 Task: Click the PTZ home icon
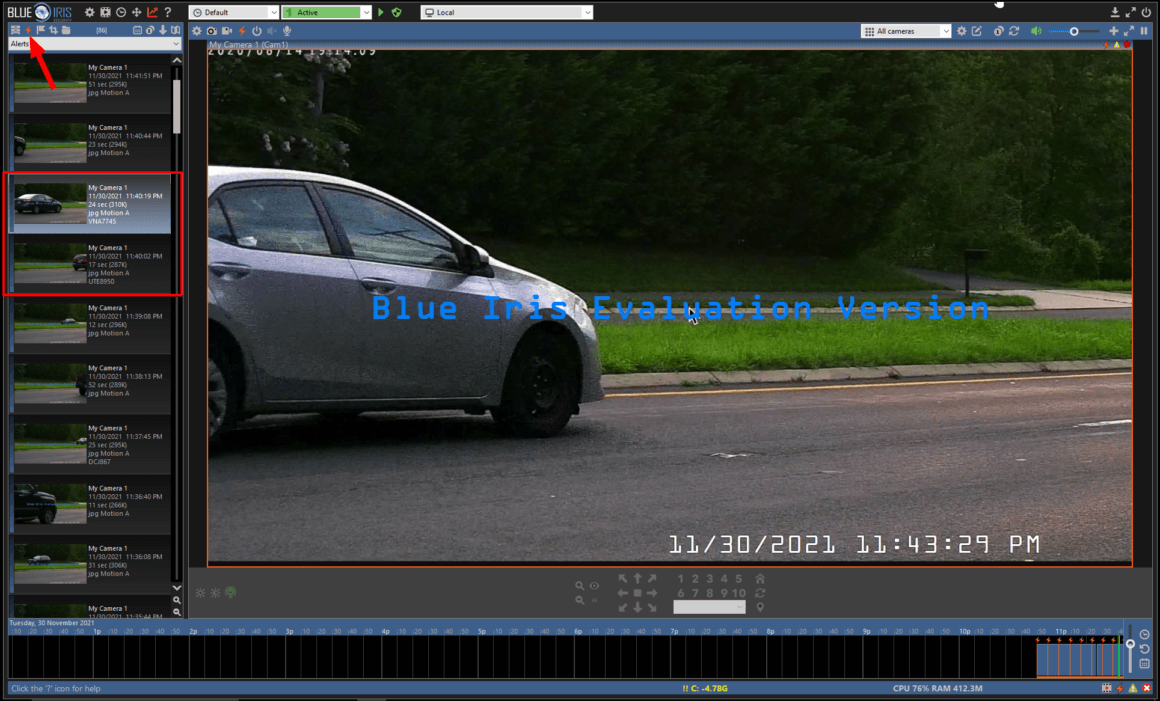760,579
